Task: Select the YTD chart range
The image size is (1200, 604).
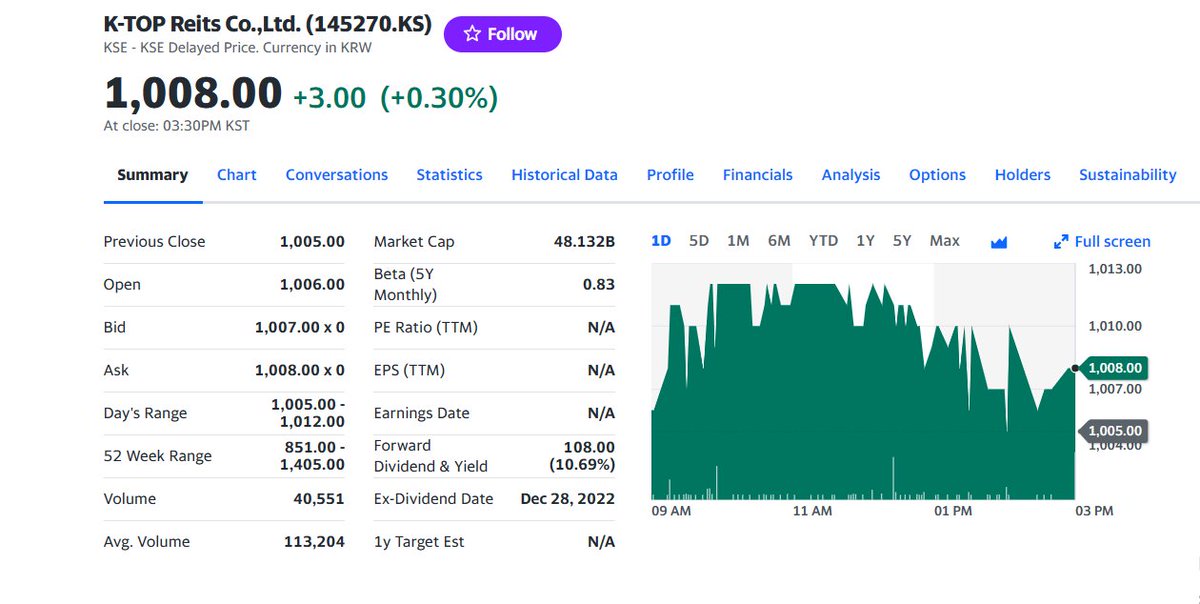Action: 823,241
